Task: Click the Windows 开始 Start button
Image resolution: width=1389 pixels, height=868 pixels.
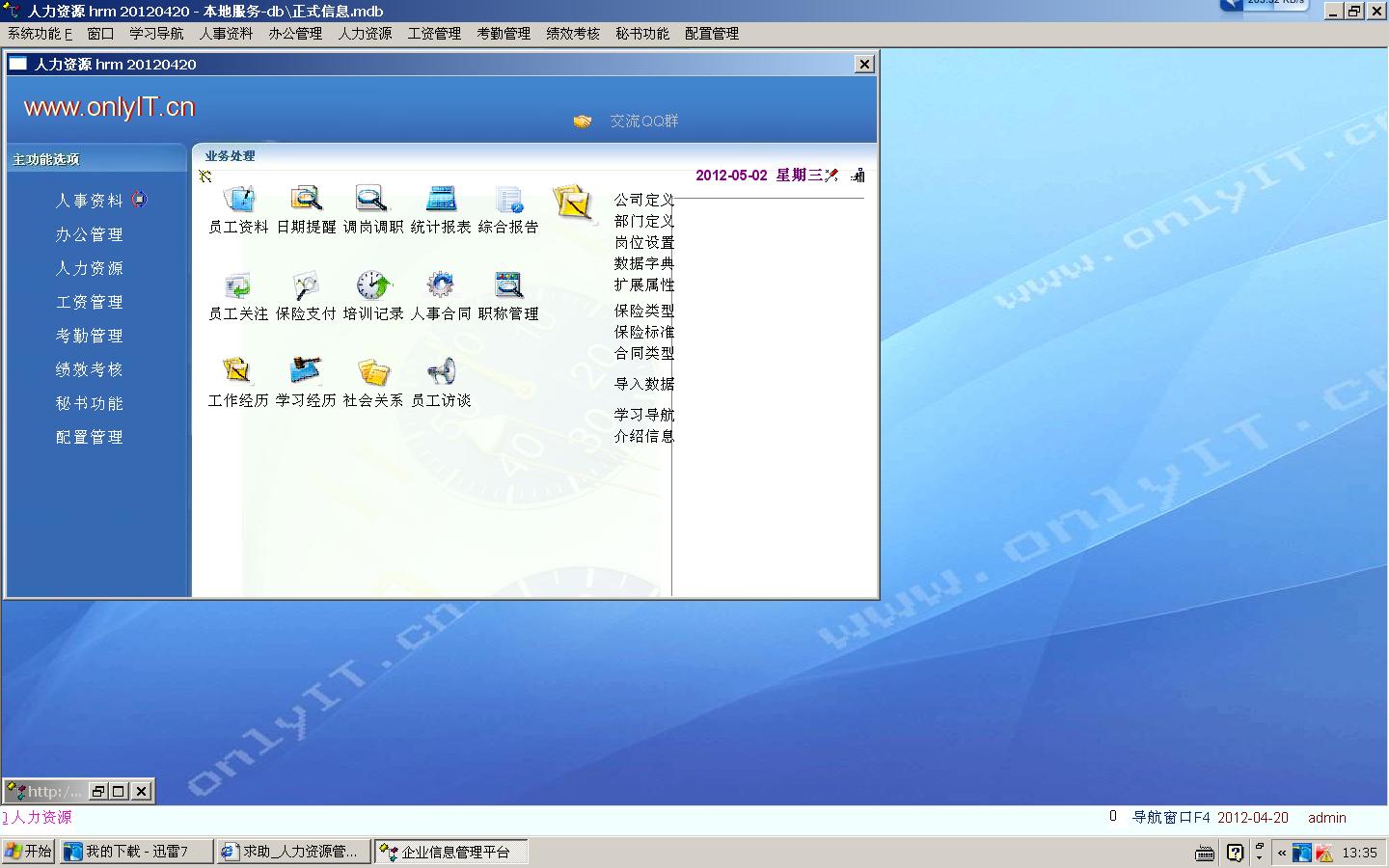Action: pyautogui.click(x=28, y=852)
